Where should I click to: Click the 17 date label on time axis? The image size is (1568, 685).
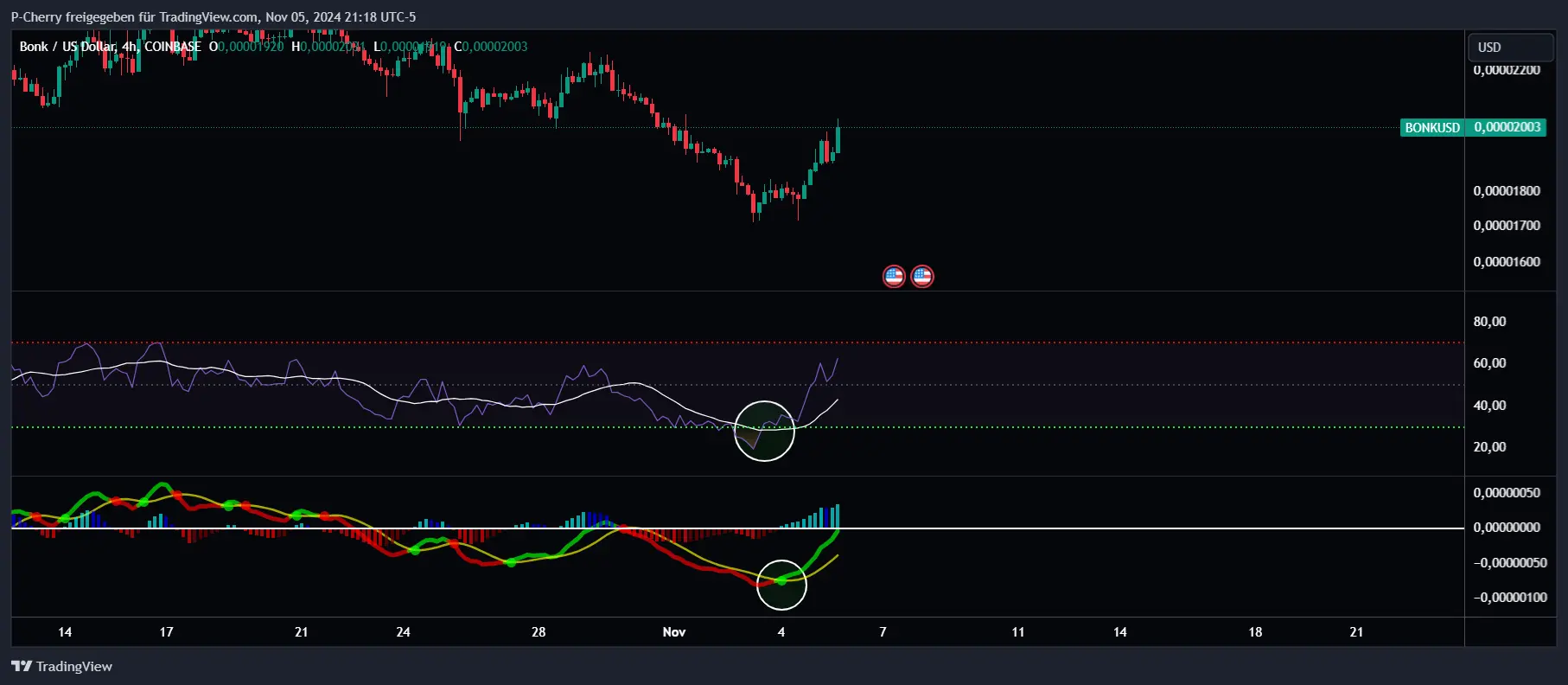pos(166,632)
